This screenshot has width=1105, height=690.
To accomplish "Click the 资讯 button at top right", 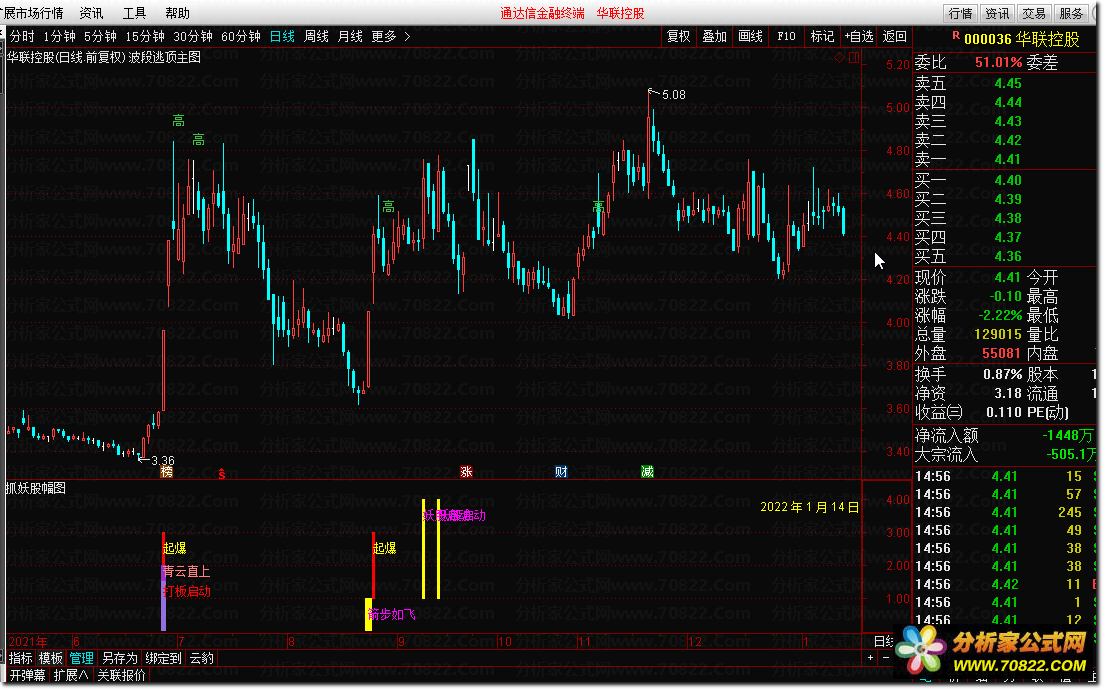I will [x=996, y=13].
